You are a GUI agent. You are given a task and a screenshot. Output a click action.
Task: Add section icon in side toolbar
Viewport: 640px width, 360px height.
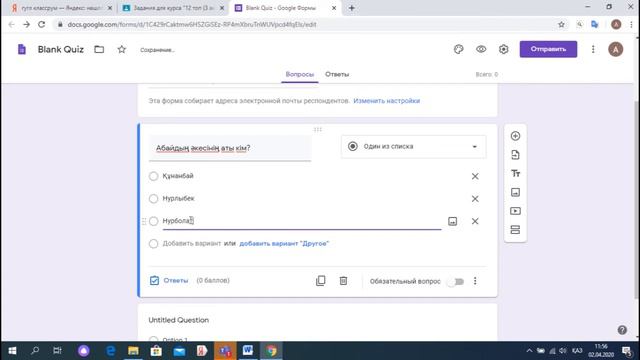(x=515, y=230)
